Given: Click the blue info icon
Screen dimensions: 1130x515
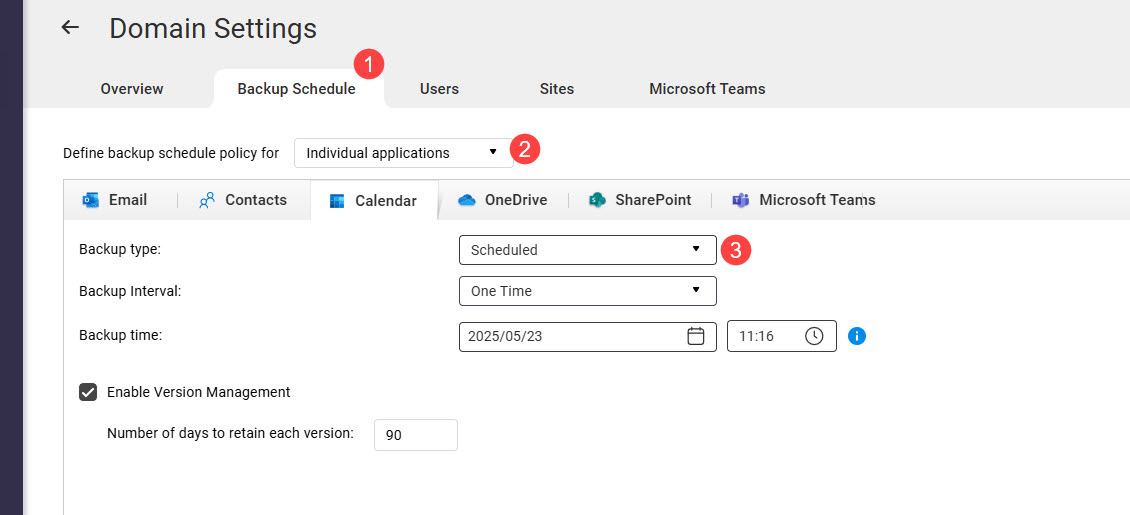Looking at the screenshot, I should point(857,336).
